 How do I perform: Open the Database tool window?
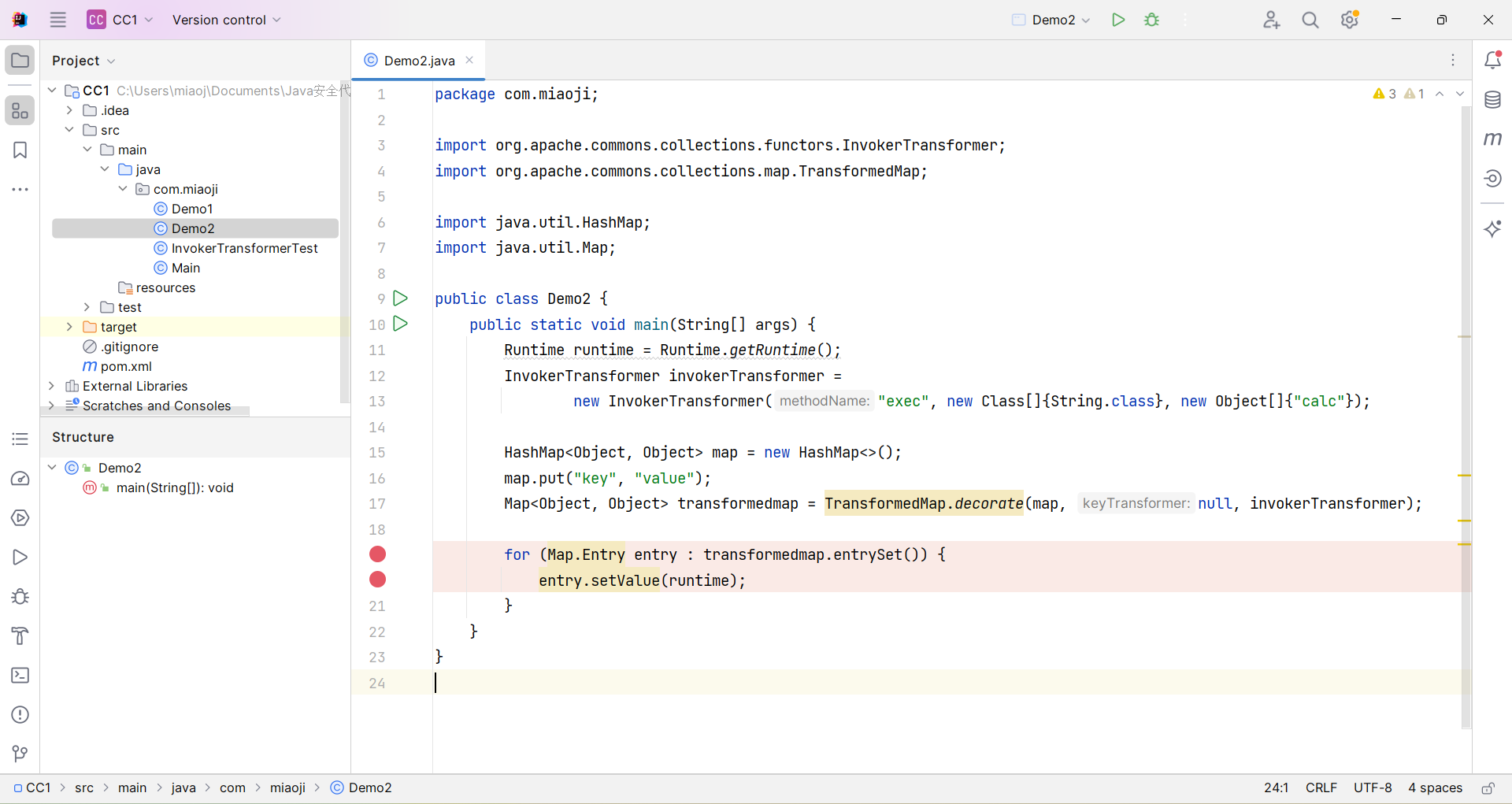coord(1492,100)
